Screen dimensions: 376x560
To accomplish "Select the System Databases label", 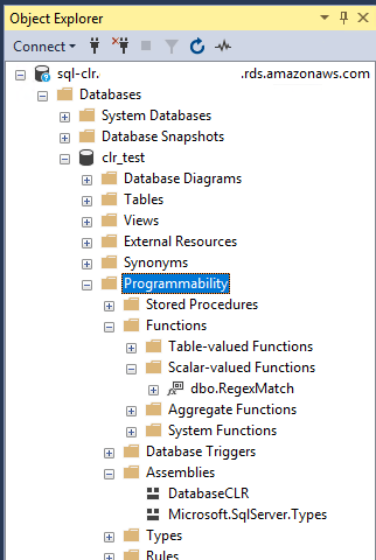I will click(x=156, y=115).
